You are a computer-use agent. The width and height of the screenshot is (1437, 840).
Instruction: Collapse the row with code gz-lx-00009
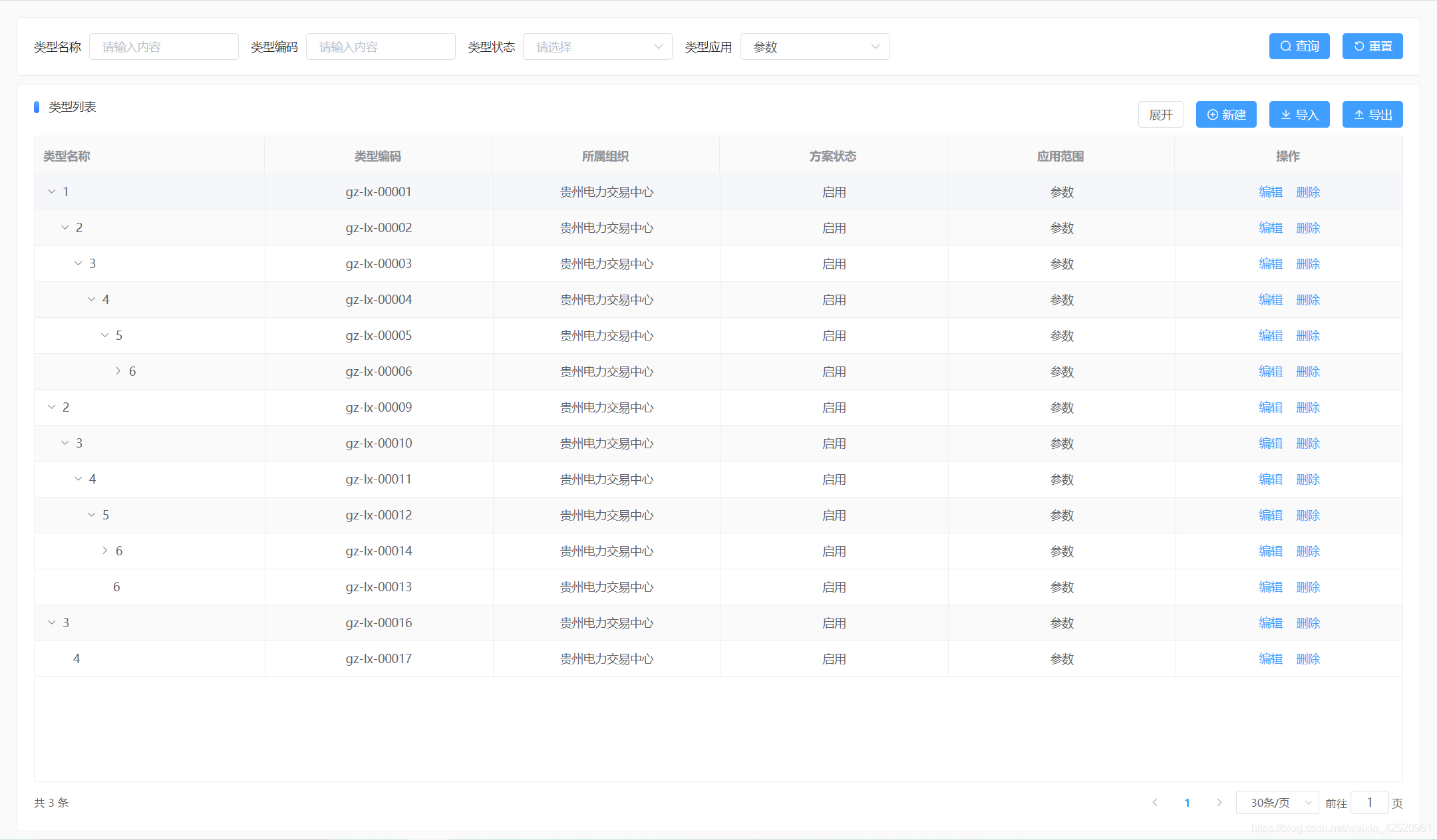click(x=52, y=407)
